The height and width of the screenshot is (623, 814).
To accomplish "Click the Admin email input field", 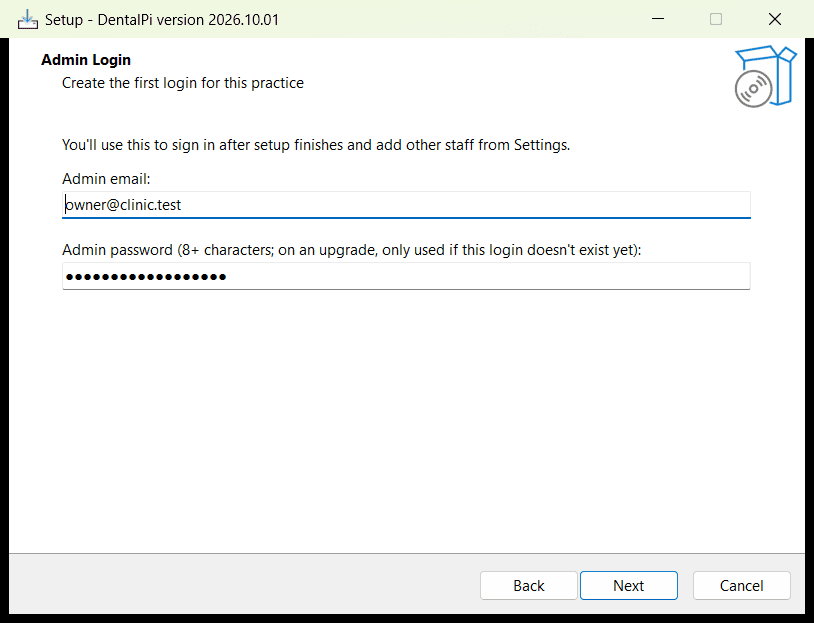I will point(406,205).
